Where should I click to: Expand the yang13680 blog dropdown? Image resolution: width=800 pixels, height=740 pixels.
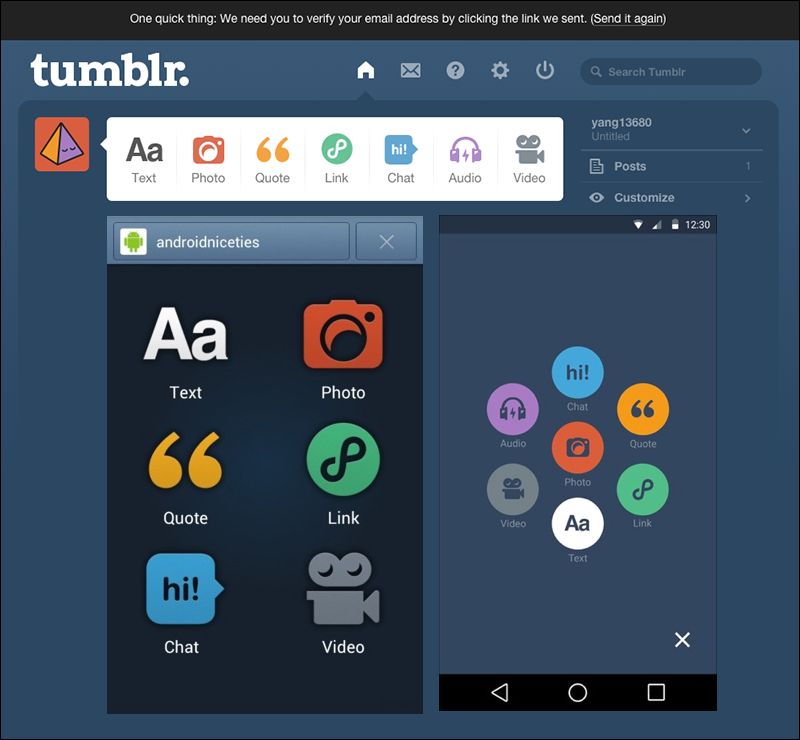click(x=746, y=130)
